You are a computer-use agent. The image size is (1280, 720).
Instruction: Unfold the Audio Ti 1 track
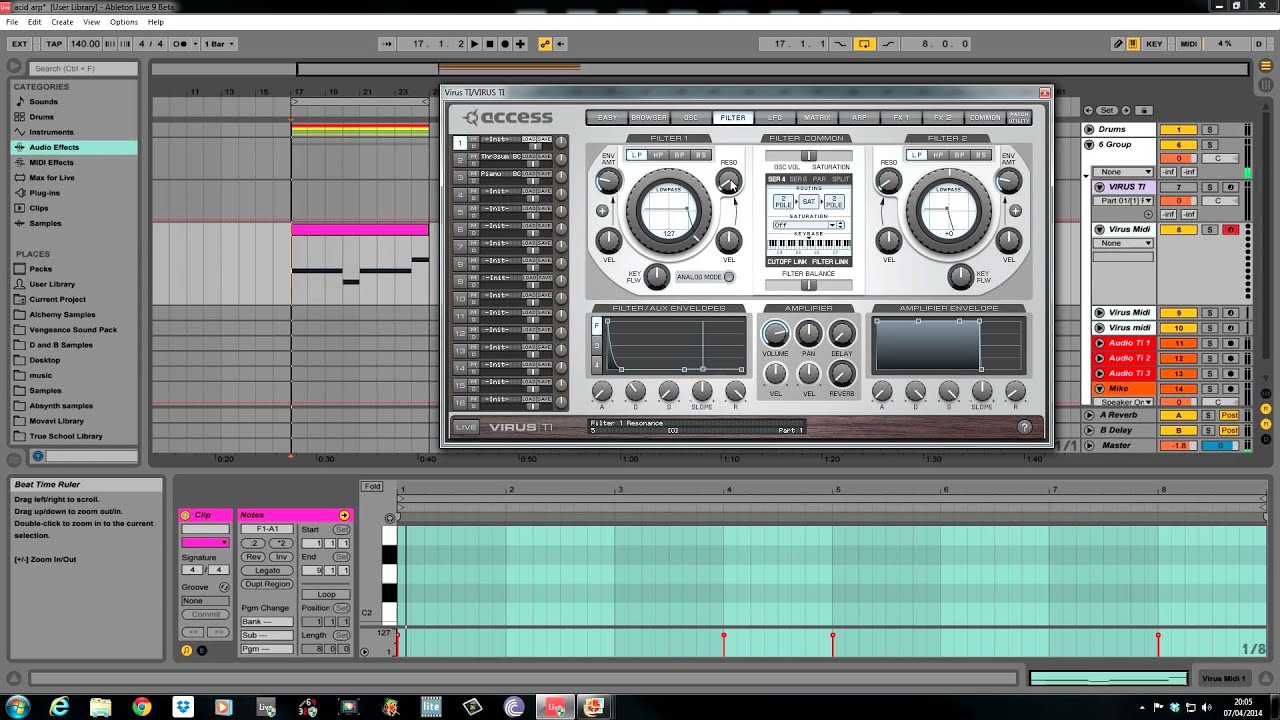click(x=1100, y=343)
